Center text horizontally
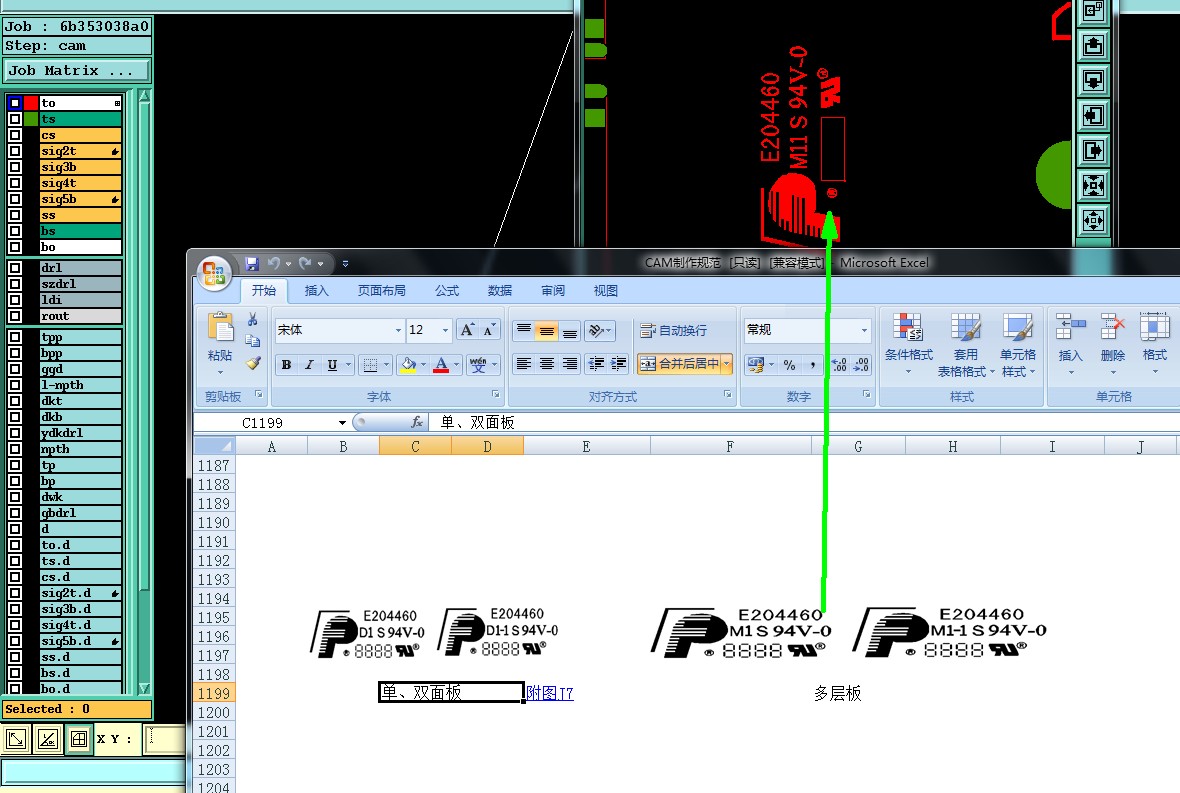1180x793 pixels. (547, 364)
